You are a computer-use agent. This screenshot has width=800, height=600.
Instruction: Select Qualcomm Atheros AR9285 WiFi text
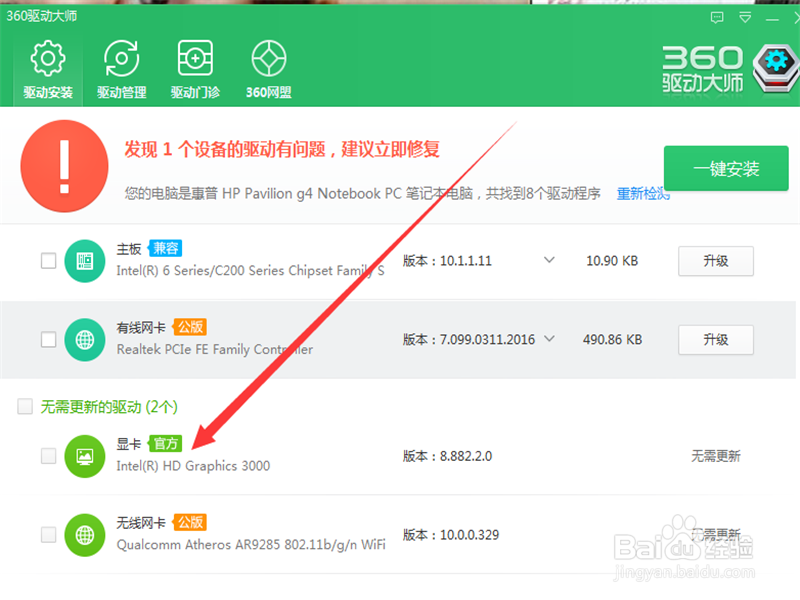251,545
